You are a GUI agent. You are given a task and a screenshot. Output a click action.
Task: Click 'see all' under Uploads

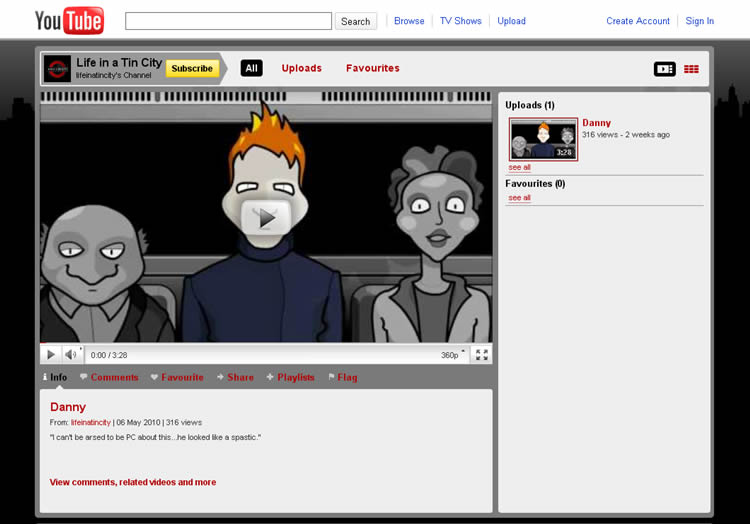click(519, 167)
